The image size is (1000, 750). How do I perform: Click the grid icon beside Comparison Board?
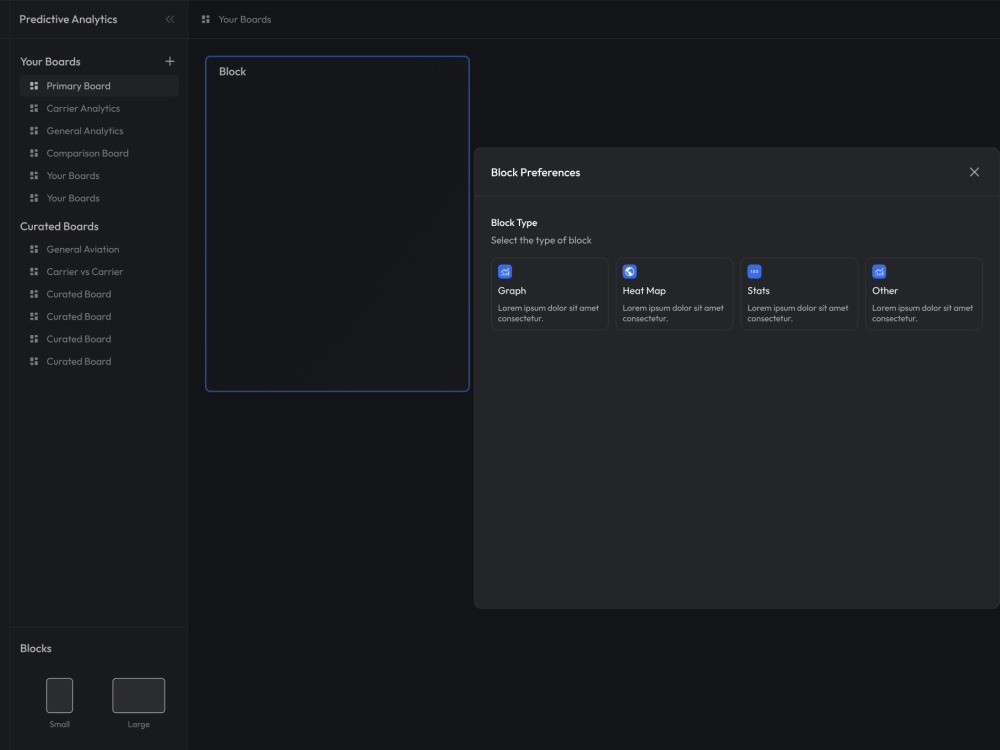pos(34,153)
